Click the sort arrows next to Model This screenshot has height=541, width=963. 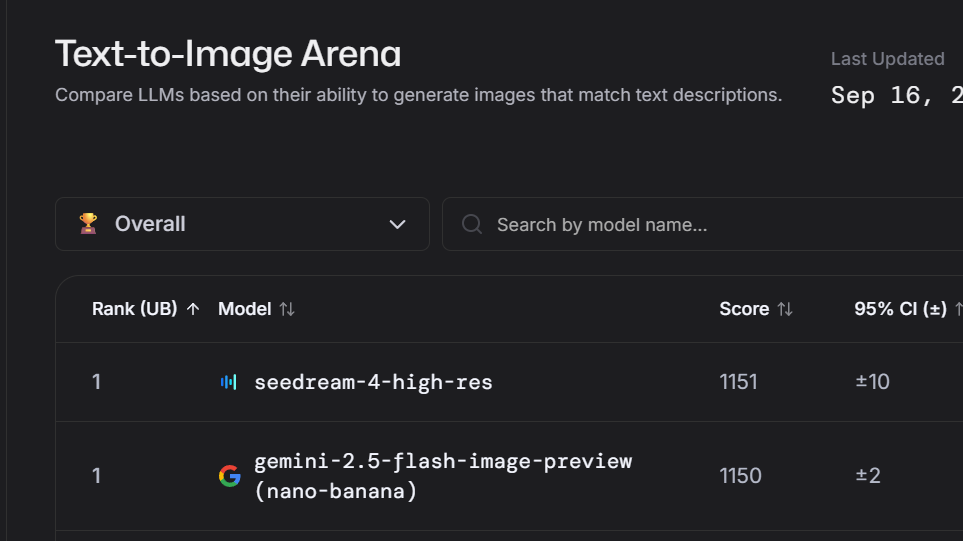287,309
